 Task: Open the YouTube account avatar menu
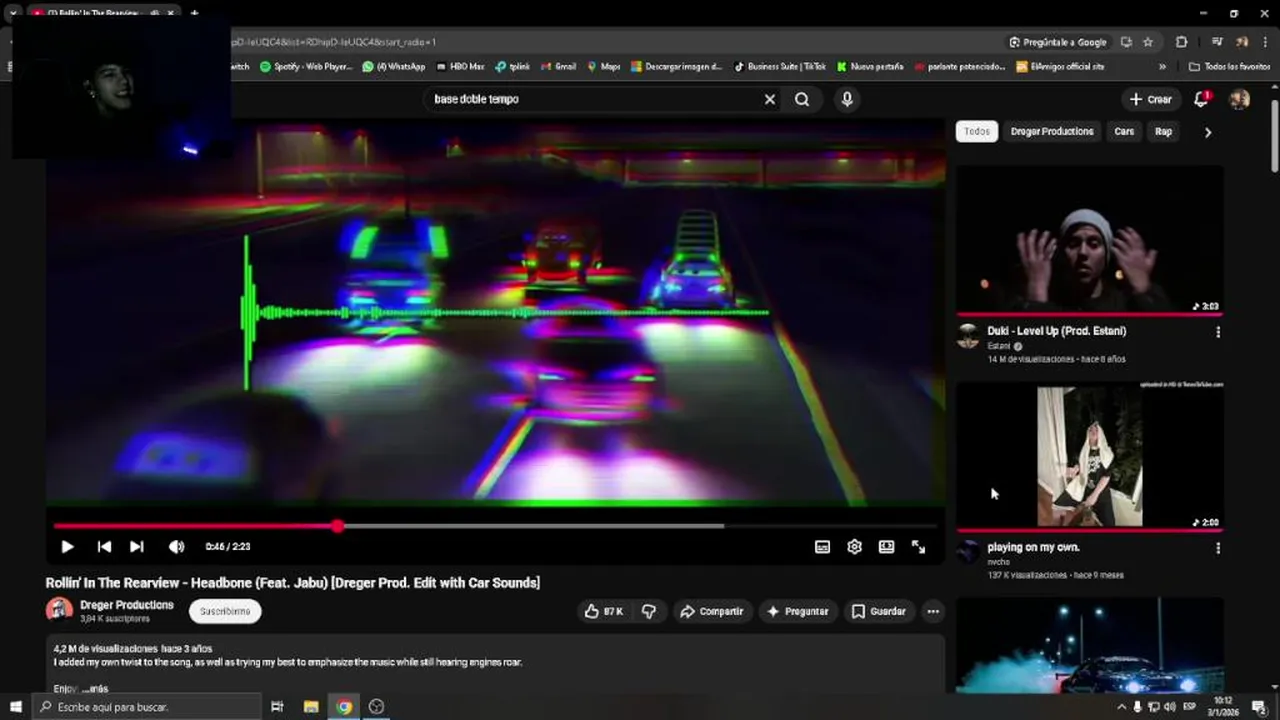point(1239,99)
